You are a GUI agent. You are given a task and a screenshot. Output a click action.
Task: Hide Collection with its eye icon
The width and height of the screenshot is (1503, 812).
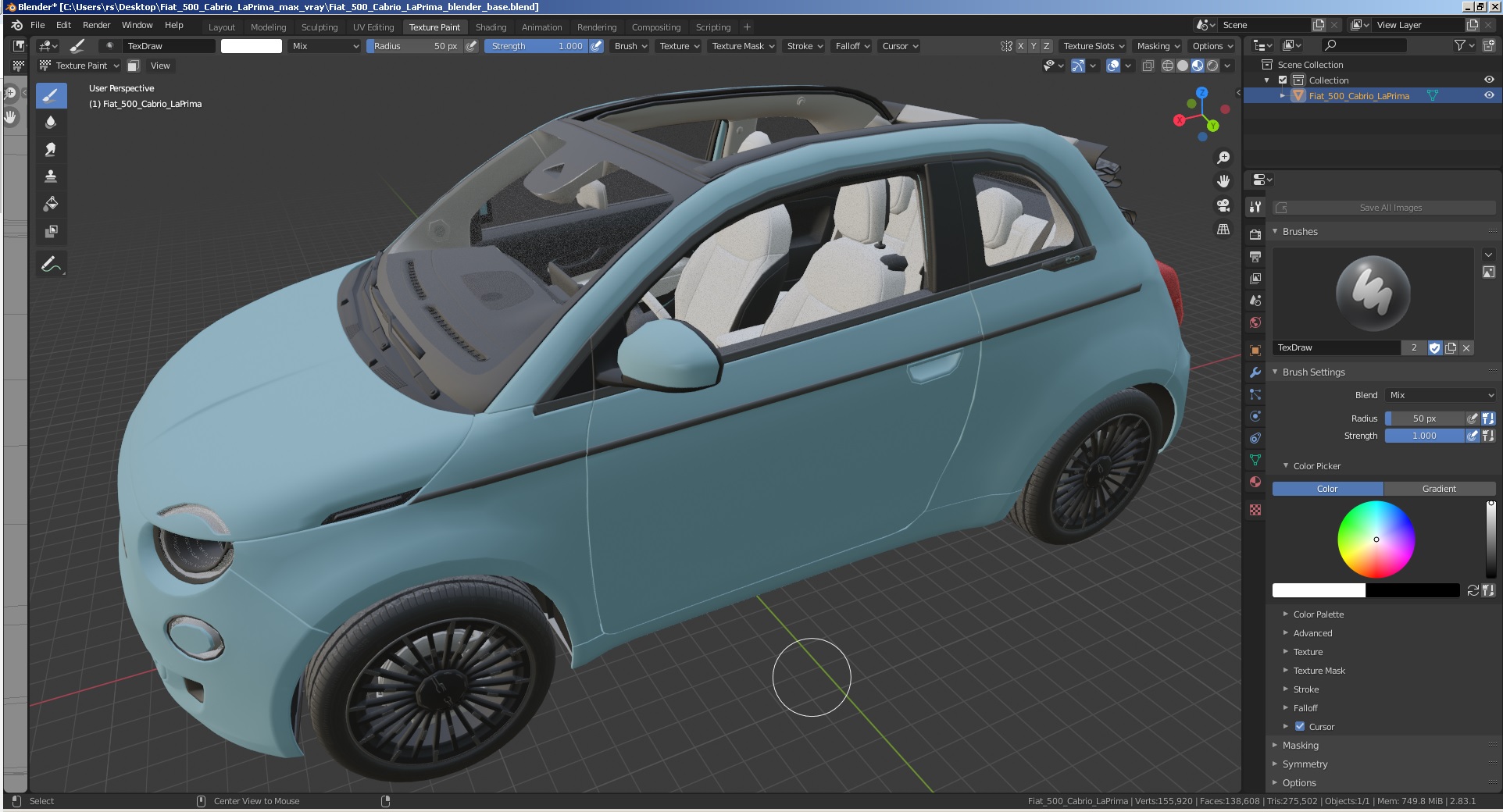point(1489,80)
